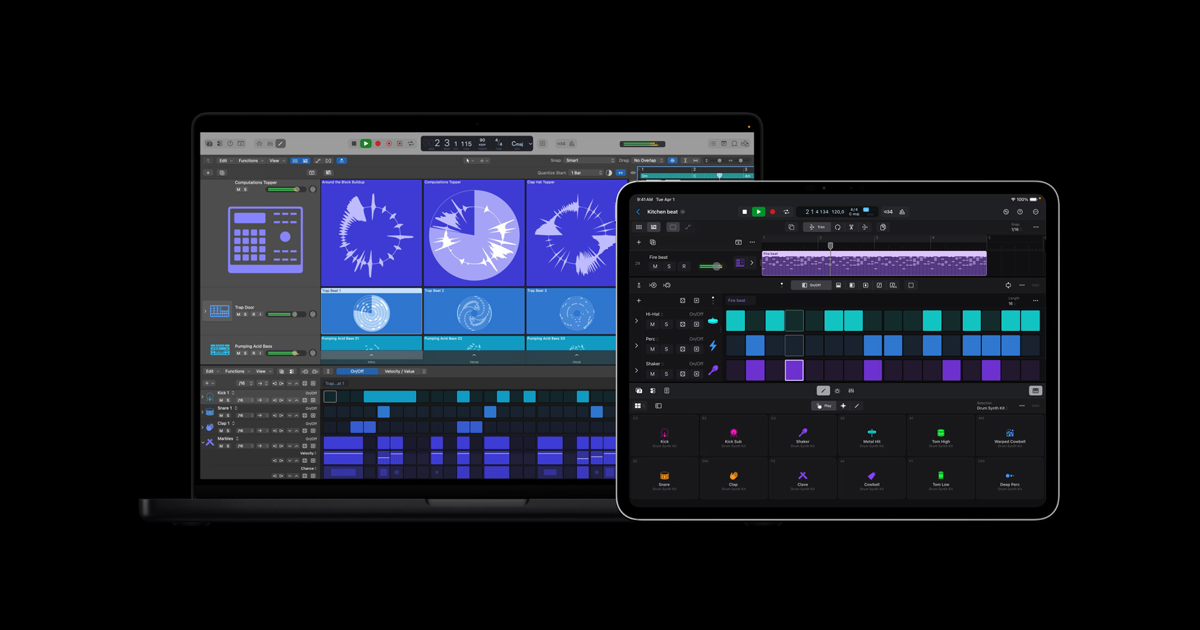The height and width of the screenshot is (630, 1200).
Task: Tap the Clap drum pad
Action: click(x=733, y=478)
